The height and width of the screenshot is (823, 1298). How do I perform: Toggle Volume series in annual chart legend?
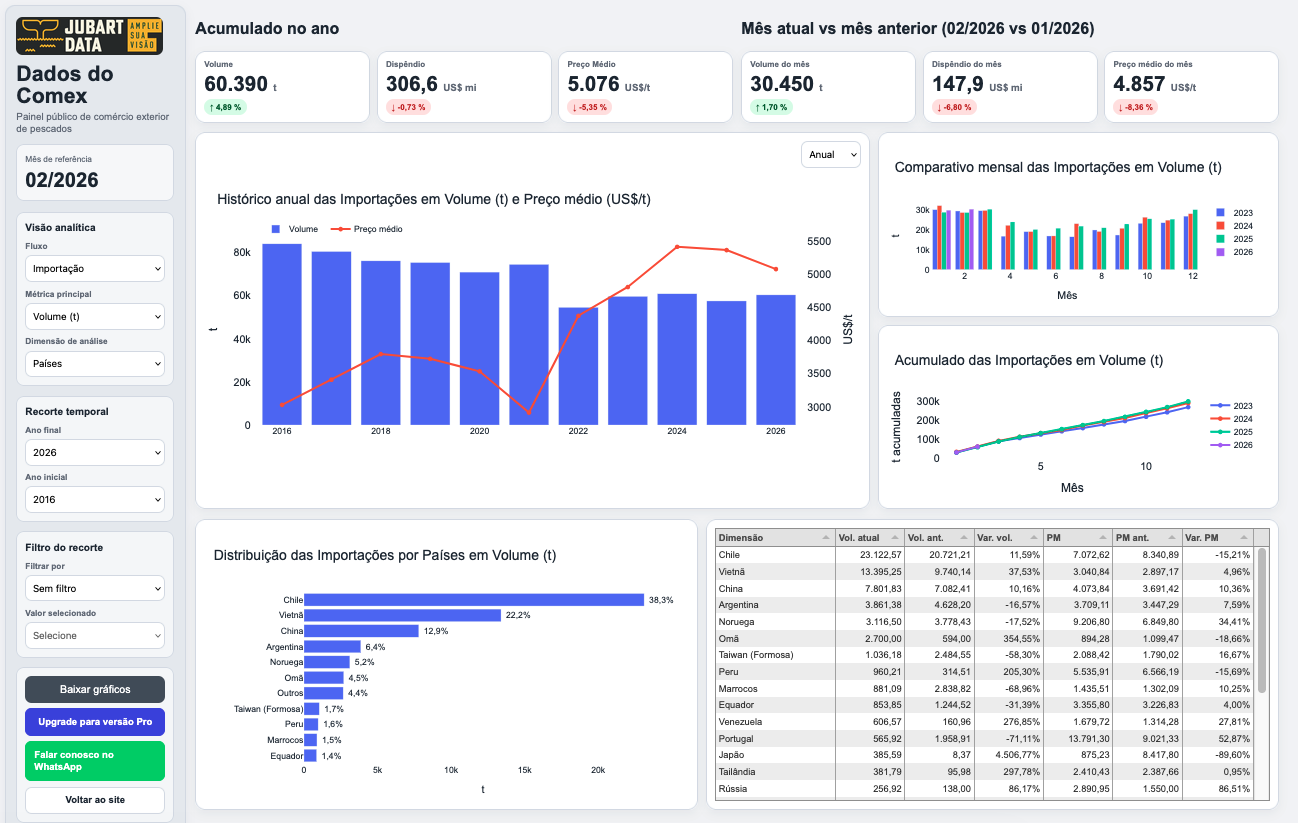294,229
